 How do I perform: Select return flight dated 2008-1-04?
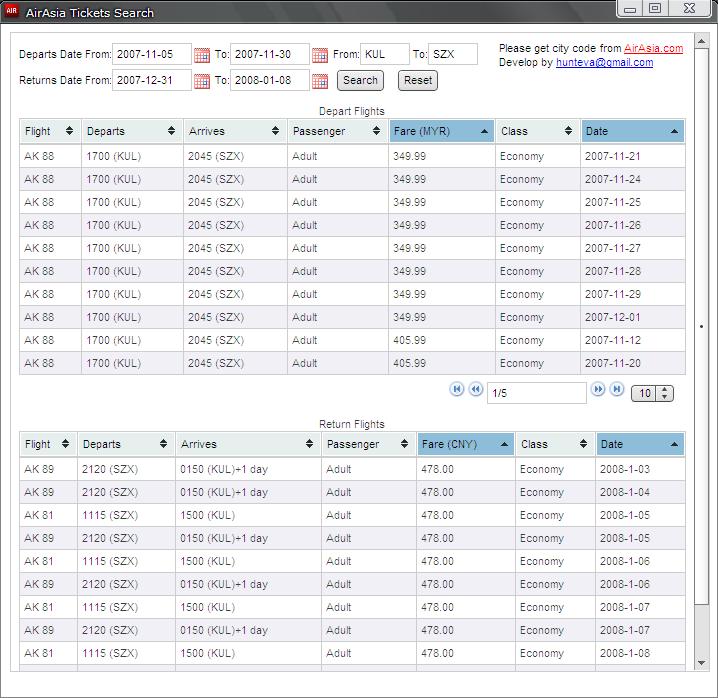[x=352, y=492]
